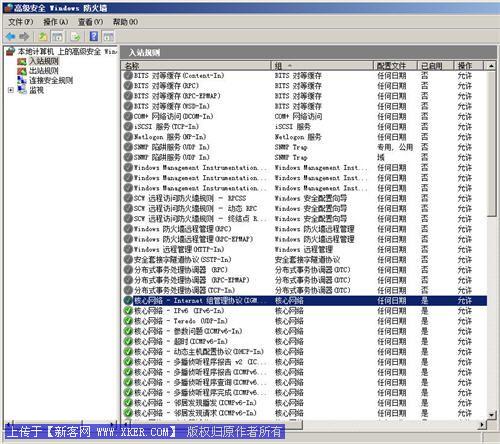Select 连接安全规则 in the left tree
The width and height of the screenshot is (500, 444).
[51, 81]
